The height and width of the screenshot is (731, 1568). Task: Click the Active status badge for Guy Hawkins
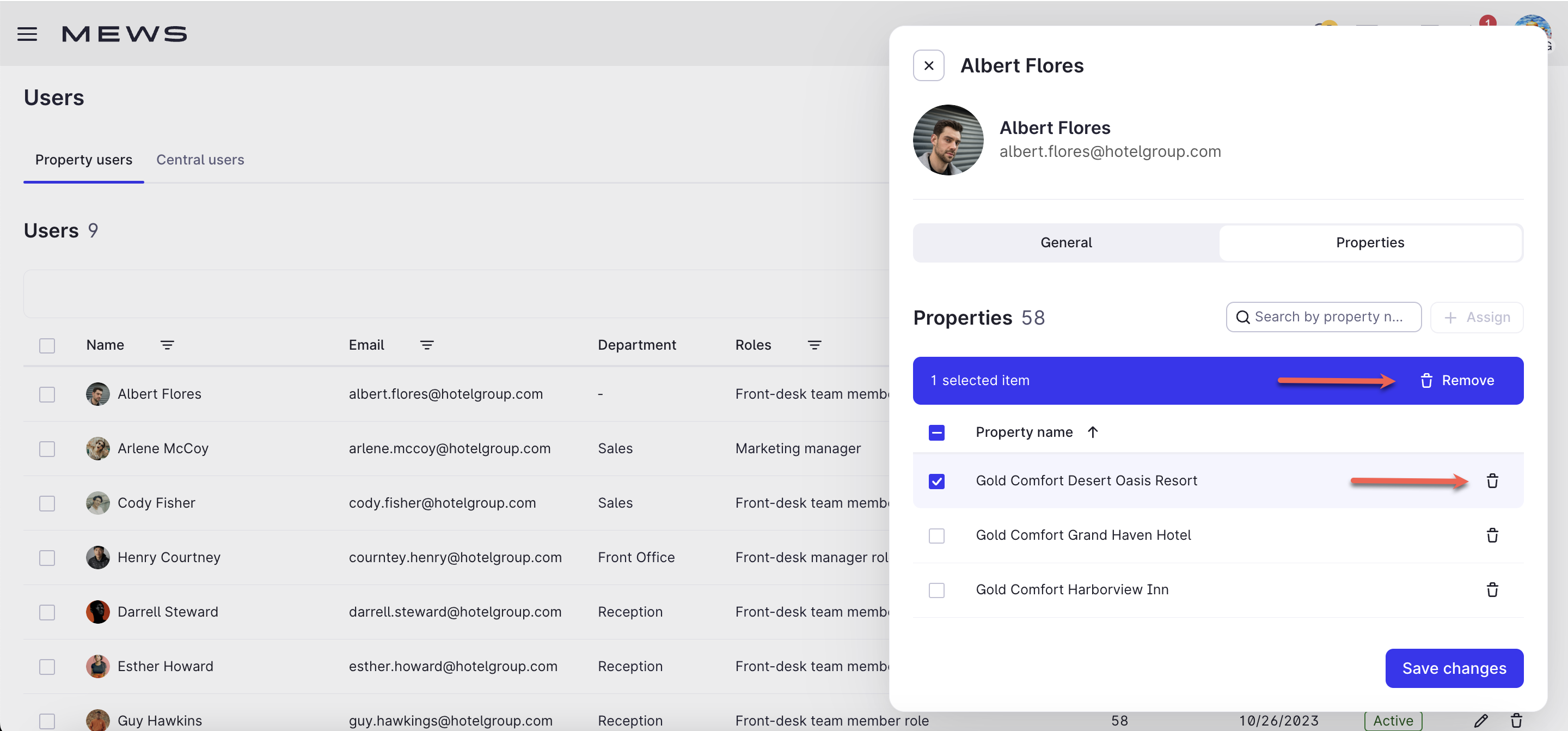point(1393,721)
